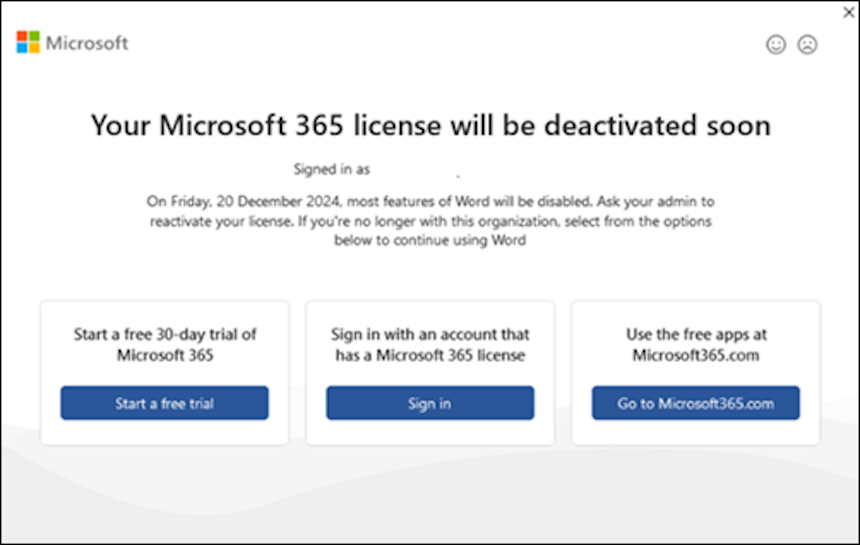Viewport: 860px width, 545px height.
Task: Click the Start a free trial button
Action: point(165,403)
